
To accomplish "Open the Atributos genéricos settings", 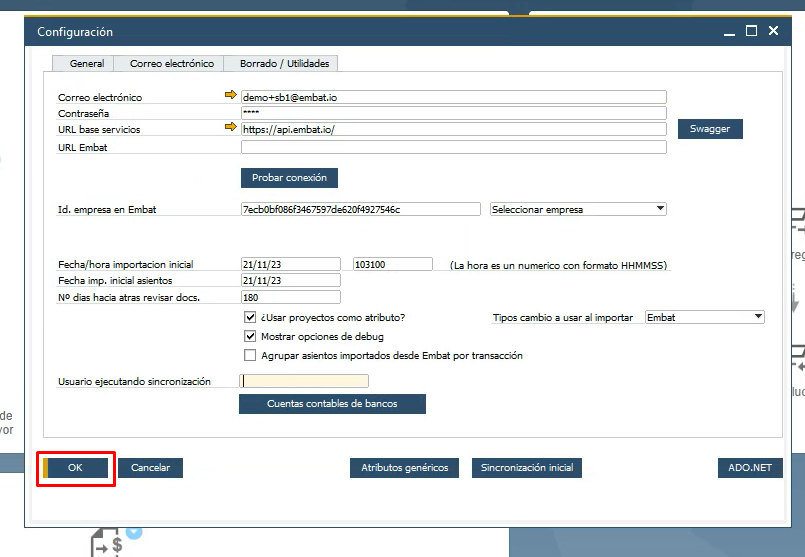I will click(x=405, y=468).
